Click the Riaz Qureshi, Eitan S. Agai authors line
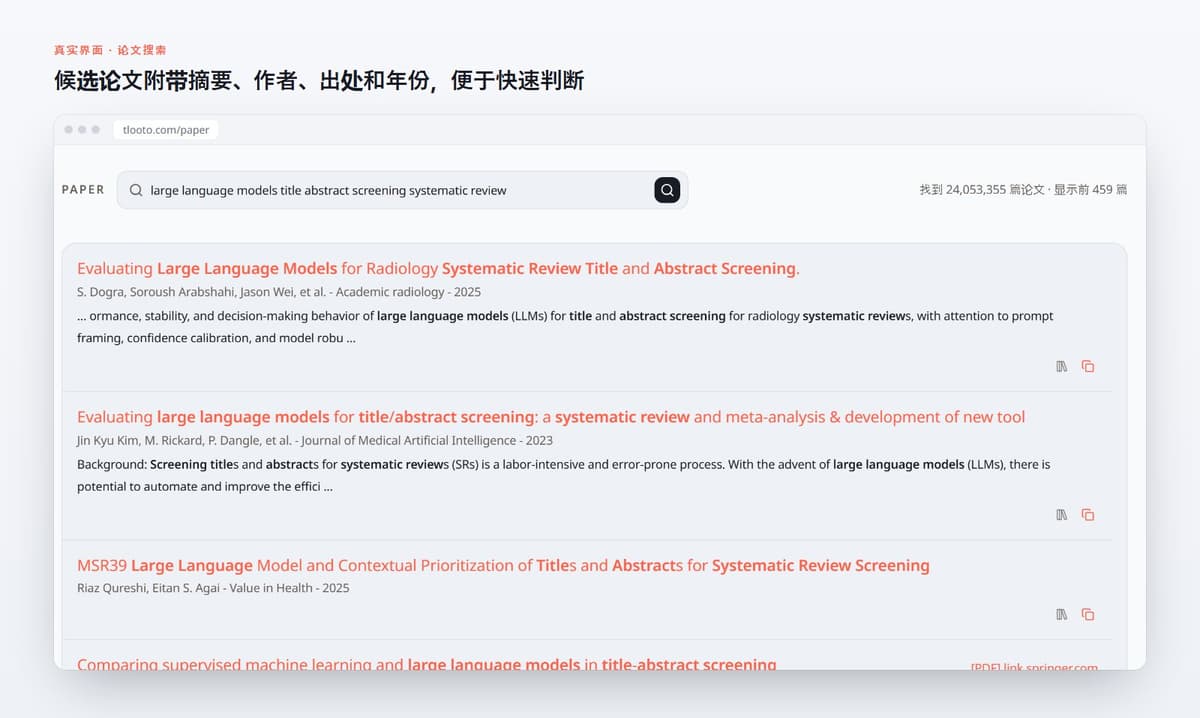Viewport: 1200px width, 718px height. click(213, 588)
